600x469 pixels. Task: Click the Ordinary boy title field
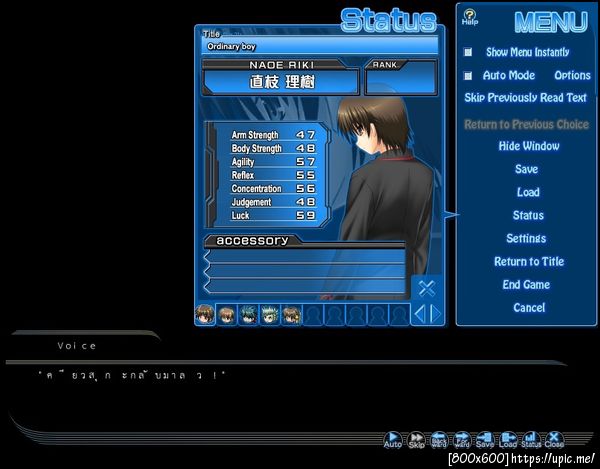(x=320, y=47)
